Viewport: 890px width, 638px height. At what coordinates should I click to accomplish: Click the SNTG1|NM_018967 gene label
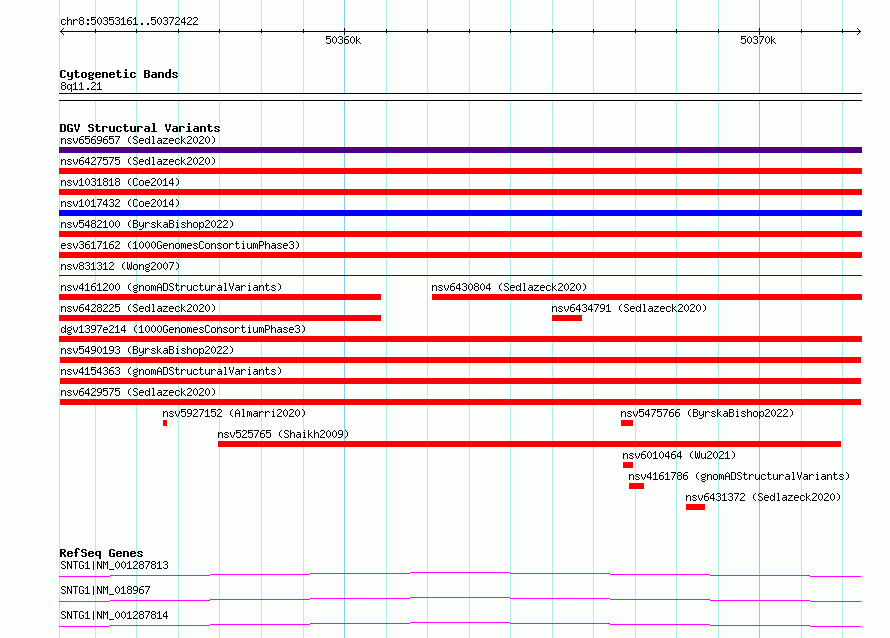click(x=105, y=590)
